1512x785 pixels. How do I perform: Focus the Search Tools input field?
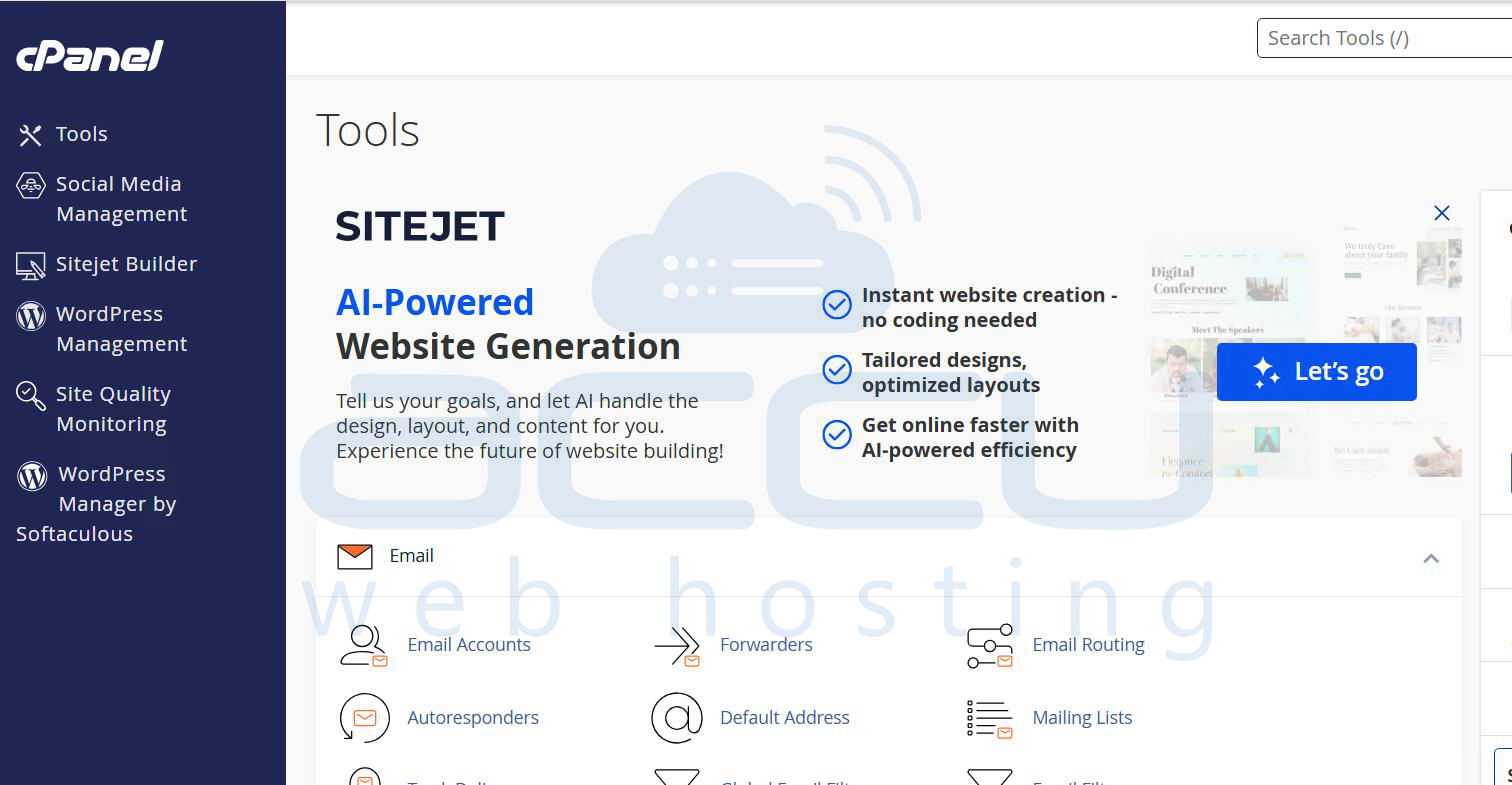[1385, 38]
